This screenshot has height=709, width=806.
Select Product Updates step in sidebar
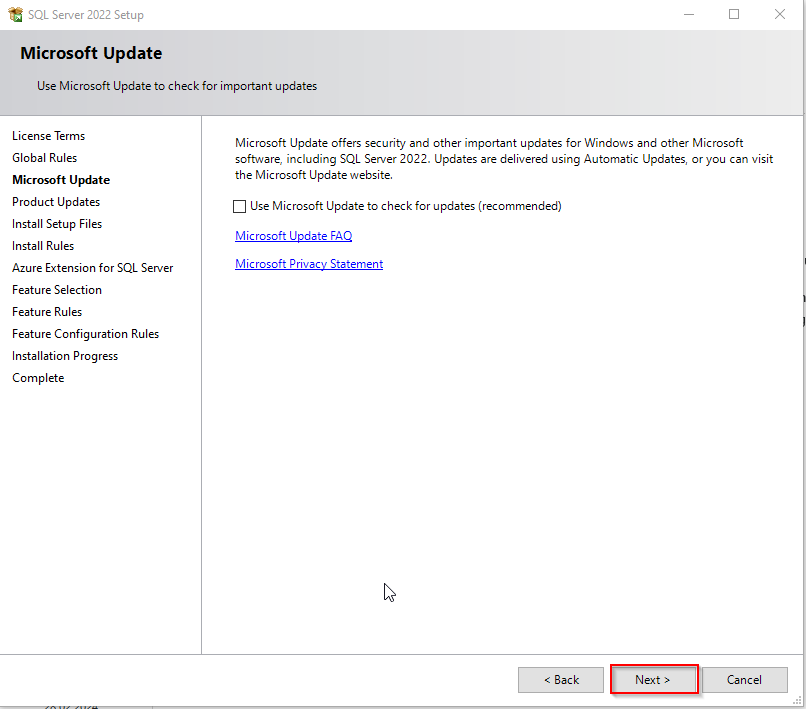click(x=56, y=202)
